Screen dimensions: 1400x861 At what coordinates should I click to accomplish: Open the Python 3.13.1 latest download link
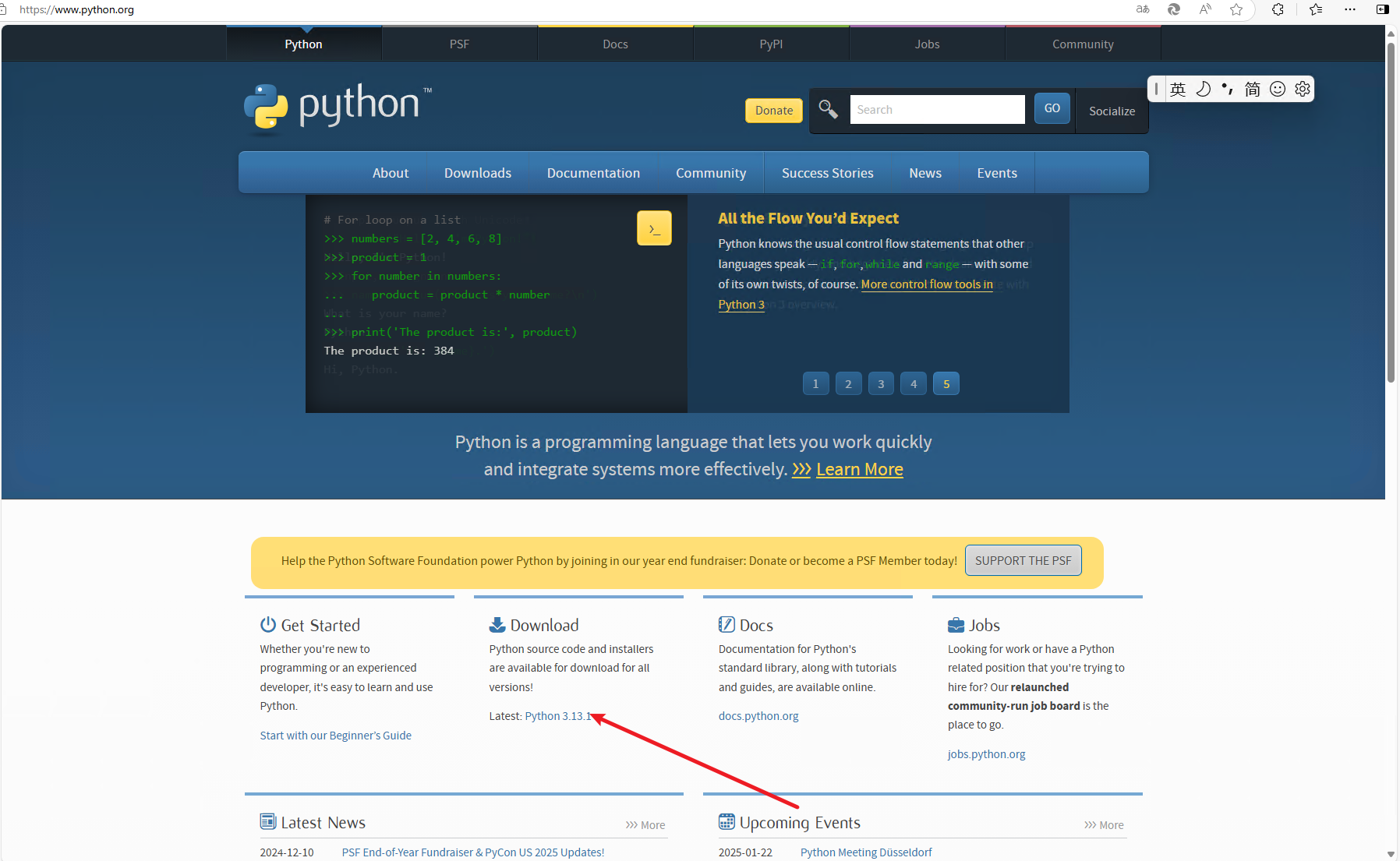pos(558,716)
